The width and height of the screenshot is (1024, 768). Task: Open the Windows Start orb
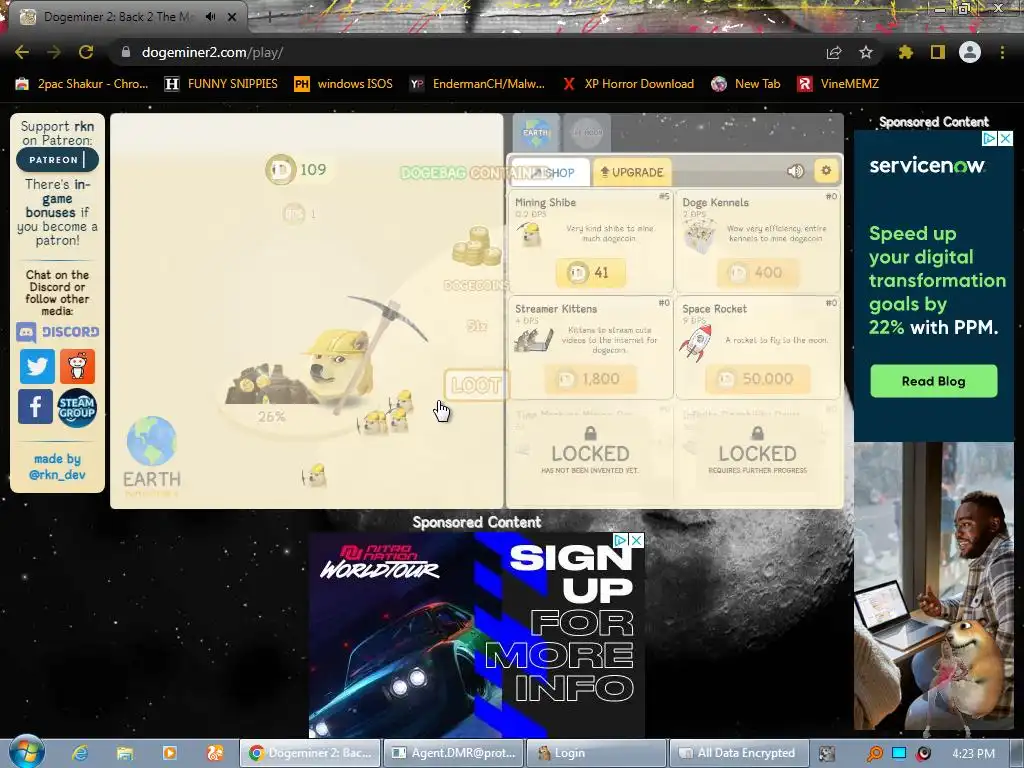27,752
